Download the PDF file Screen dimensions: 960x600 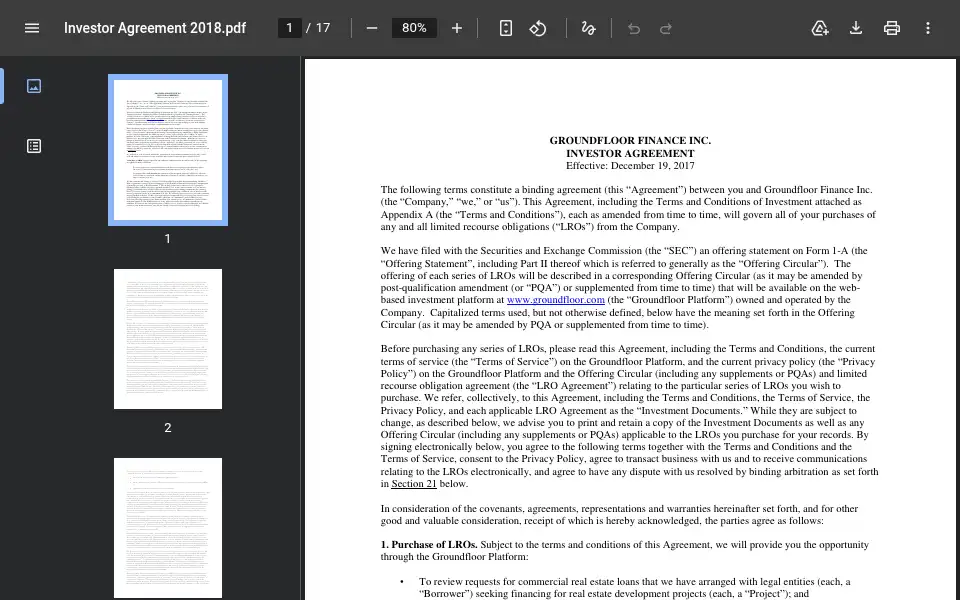[856, 28]
